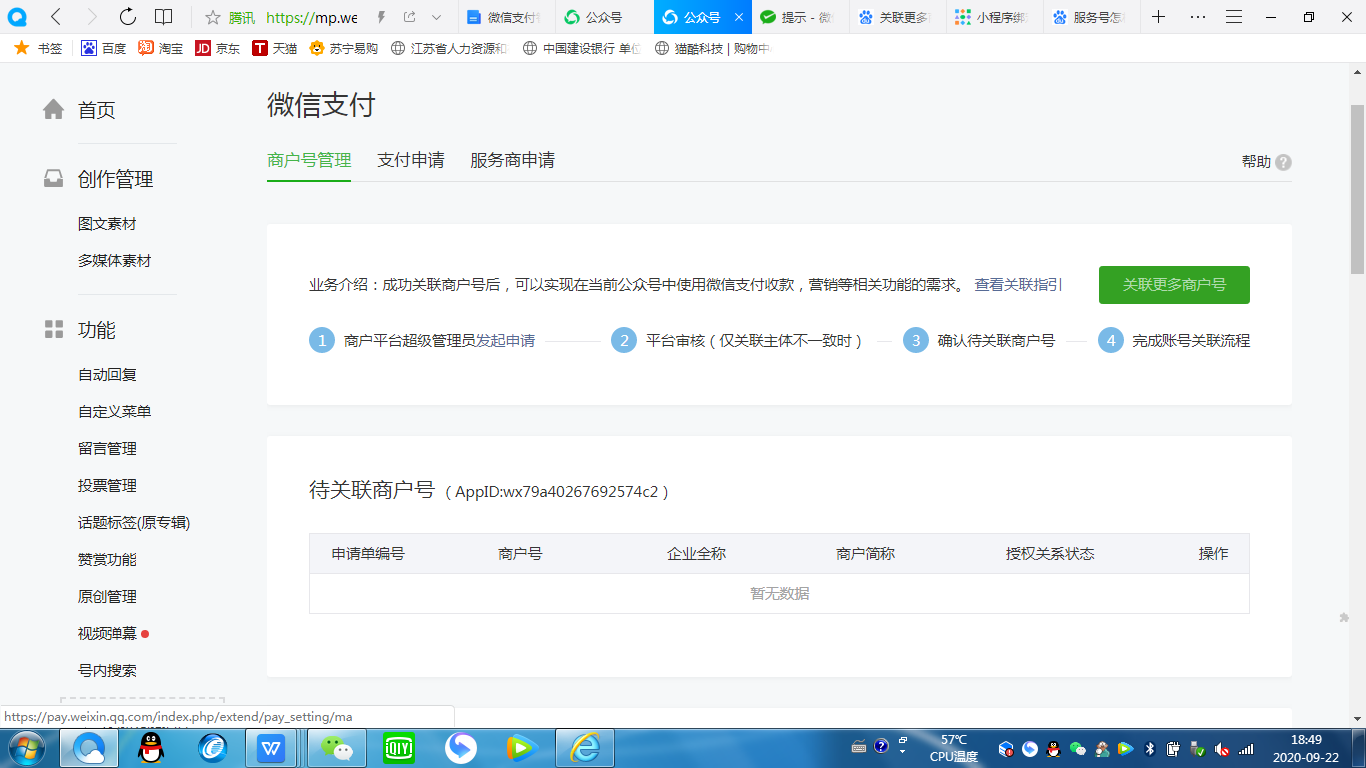Switch to the 提示 - 微 tab
1366x768 pixels.
pos(798,17)
